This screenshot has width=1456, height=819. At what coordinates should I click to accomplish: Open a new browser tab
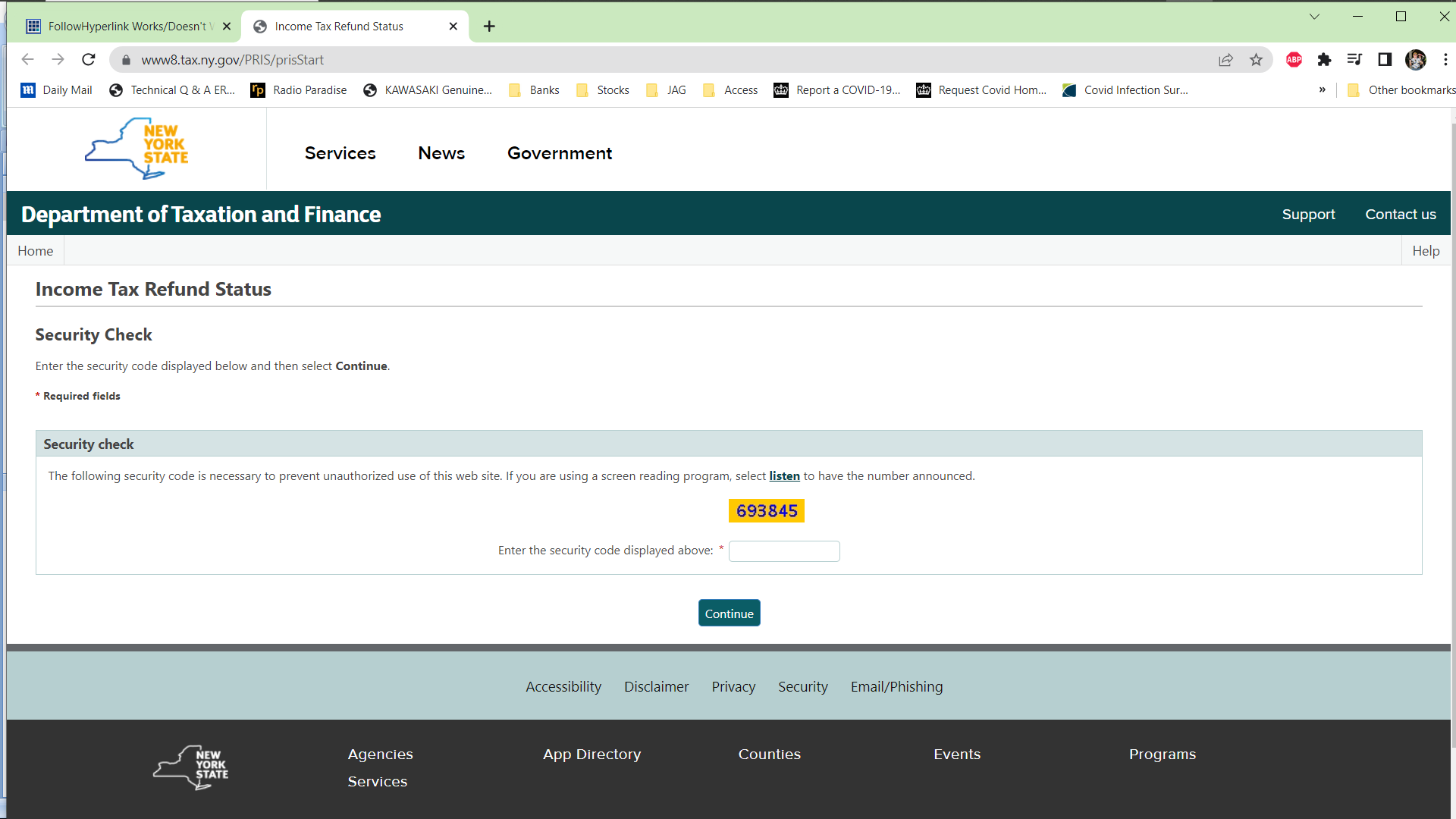[x=489, y=27]
